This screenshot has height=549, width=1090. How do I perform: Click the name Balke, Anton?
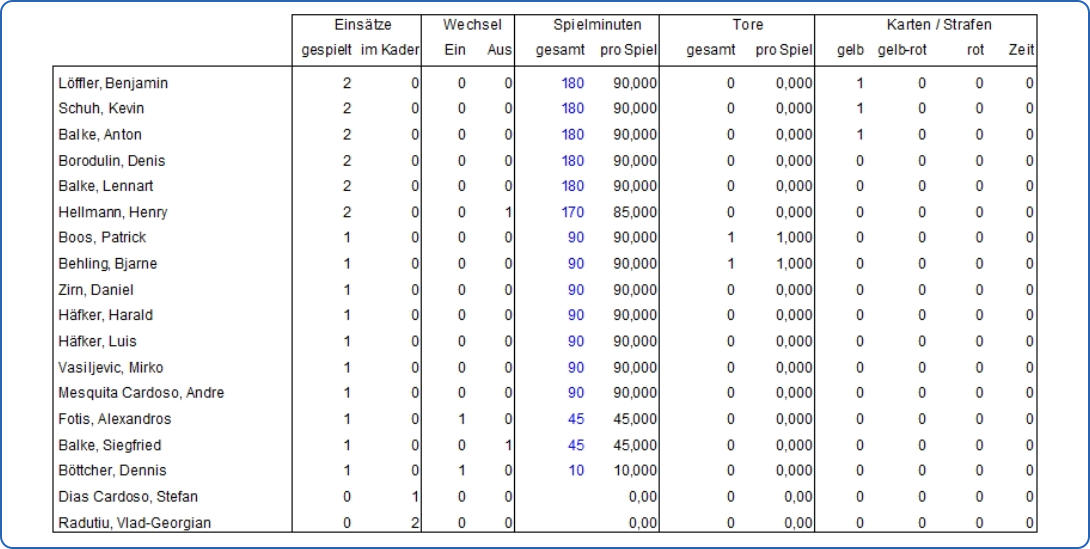(100, 135)
